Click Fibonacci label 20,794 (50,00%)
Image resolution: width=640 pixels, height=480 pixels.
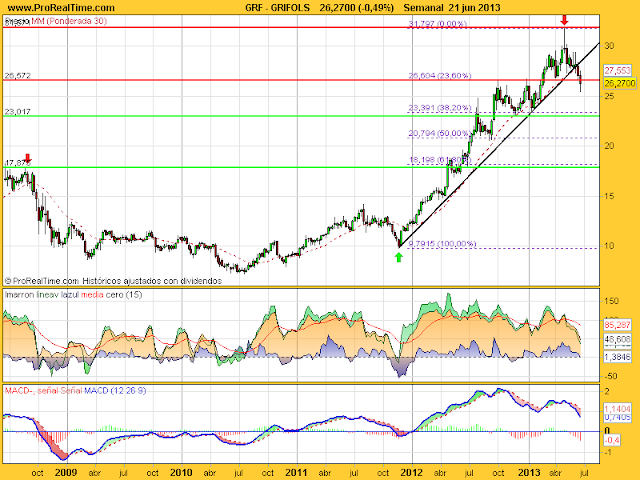click(x=440, y=133)
